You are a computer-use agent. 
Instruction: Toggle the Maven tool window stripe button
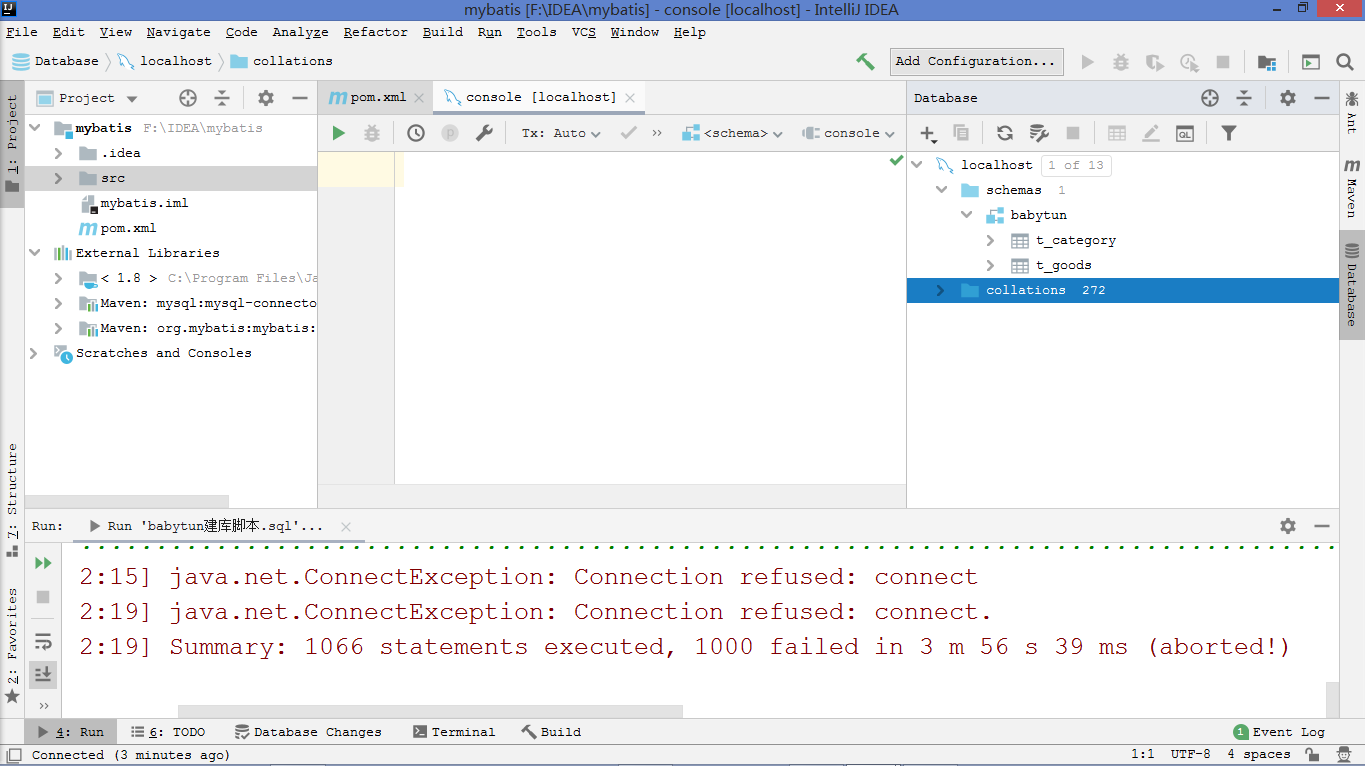coord(1352,188)
